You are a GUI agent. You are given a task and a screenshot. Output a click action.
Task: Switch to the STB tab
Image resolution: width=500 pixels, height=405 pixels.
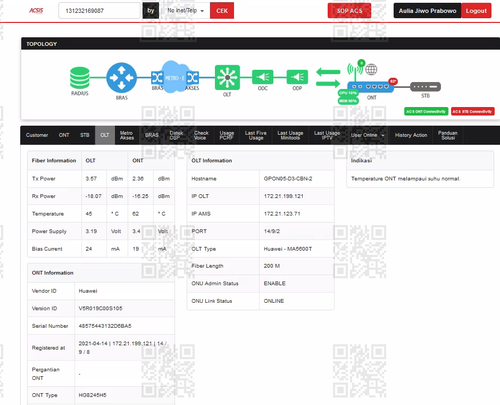85,135
